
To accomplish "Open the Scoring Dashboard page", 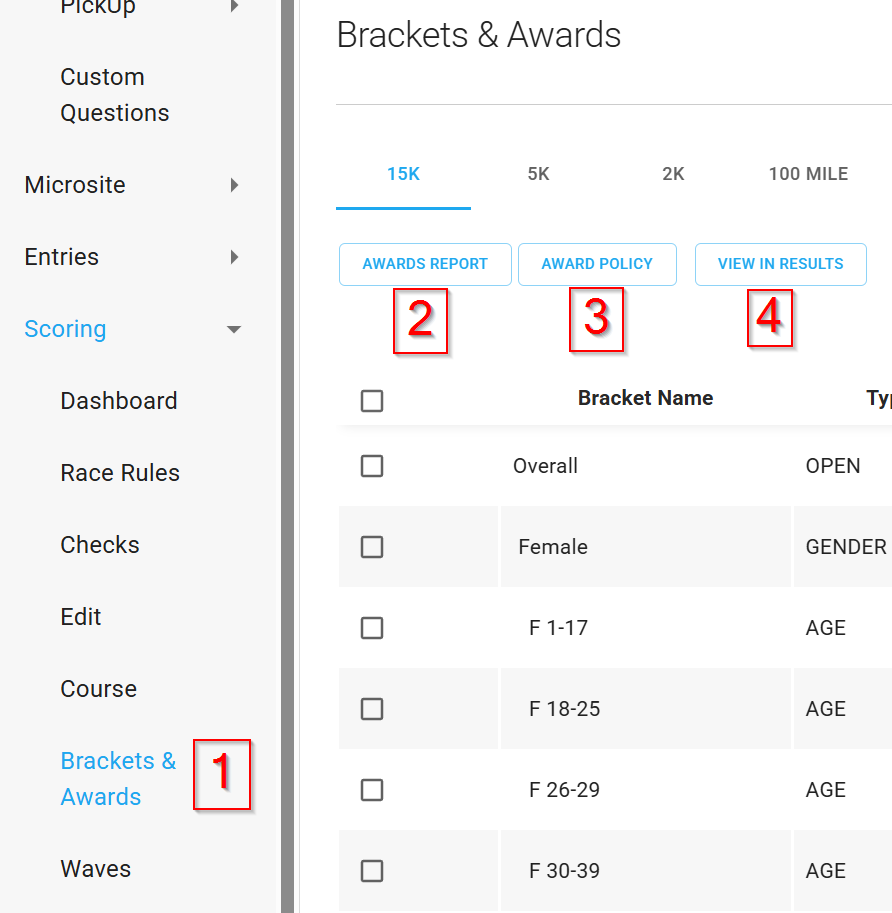I will tap(118, 401).
